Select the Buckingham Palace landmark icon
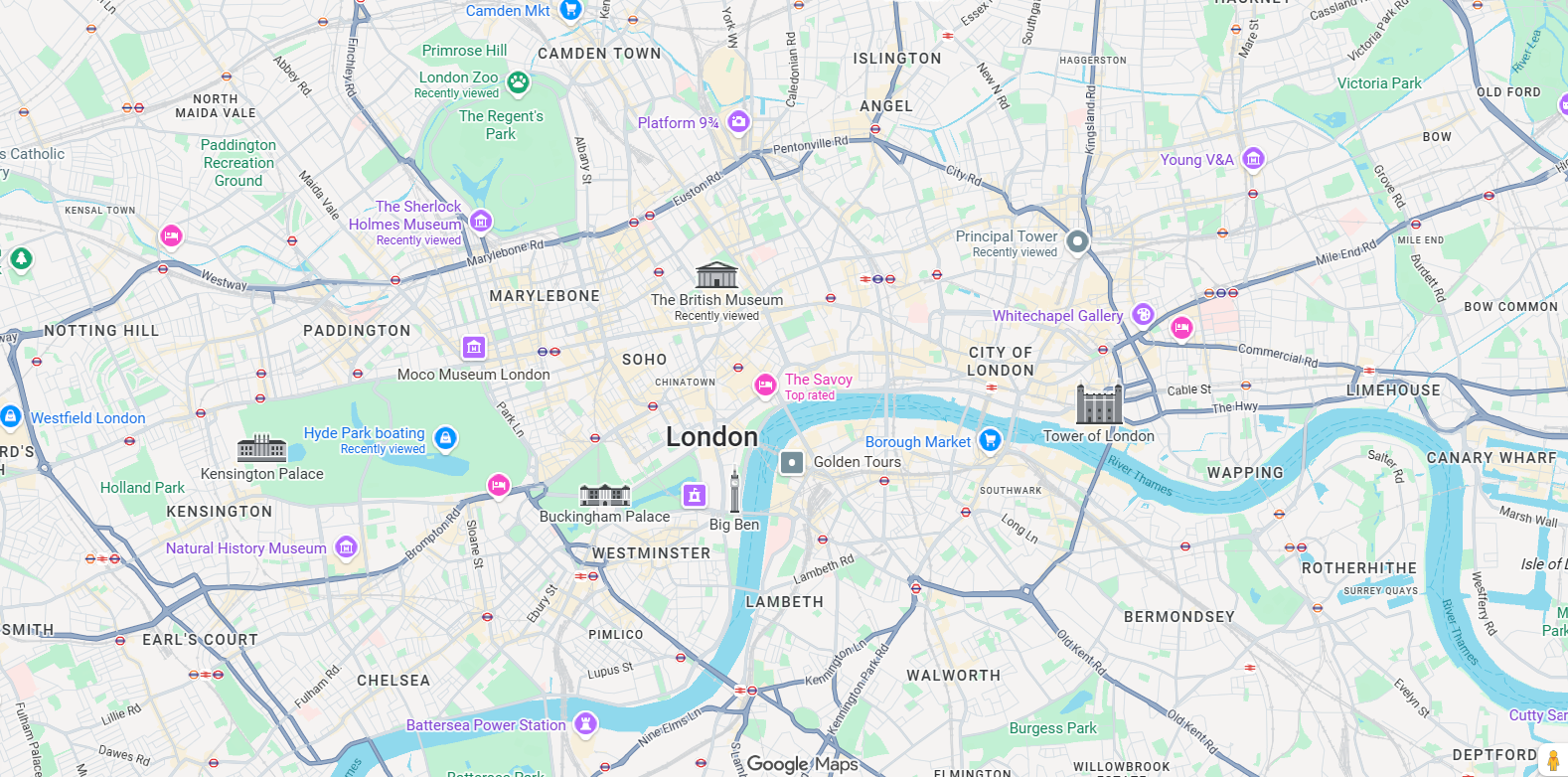The width and height of the screenshot is (1568, 777). 605,495
